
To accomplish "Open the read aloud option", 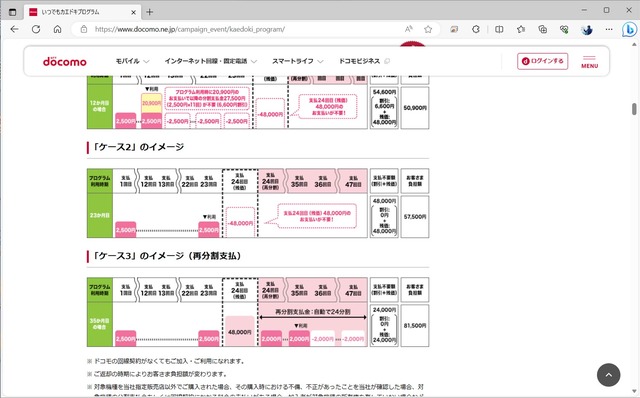I will pyautogui.click(x=409, y=29).
